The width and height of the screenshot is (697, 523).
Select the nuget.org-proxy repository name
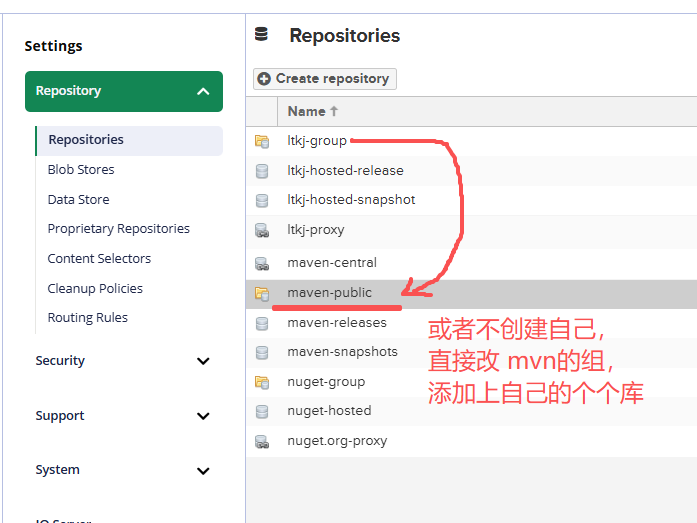coord(337,441)
